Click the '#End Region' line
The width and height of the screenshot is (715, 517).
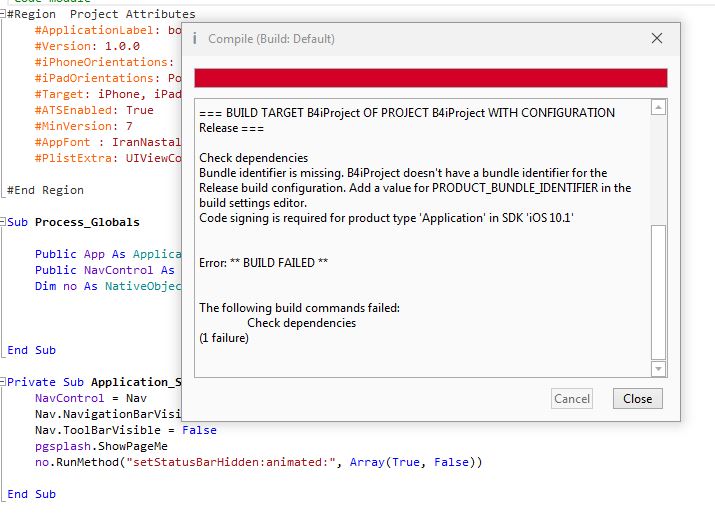point(45,190)
